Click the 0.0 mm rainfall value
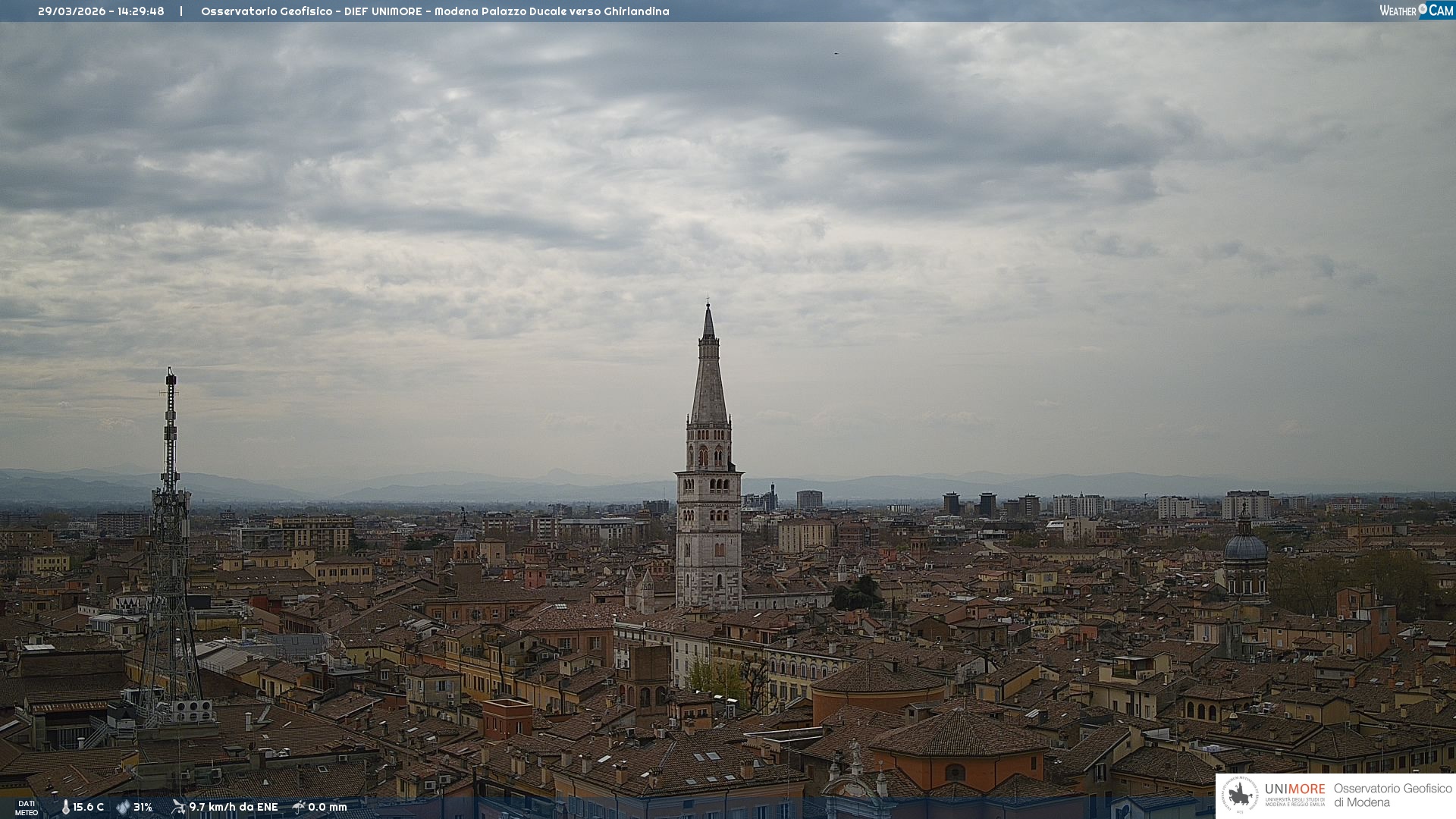This screenshot has width=1456, height=819. coord(327,807)
